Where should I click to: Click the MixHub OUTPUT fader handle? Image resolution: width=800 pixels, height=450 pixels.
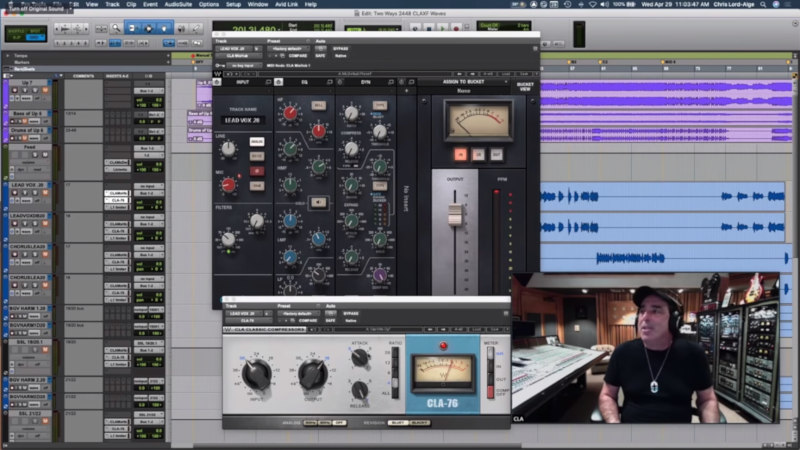455,214
